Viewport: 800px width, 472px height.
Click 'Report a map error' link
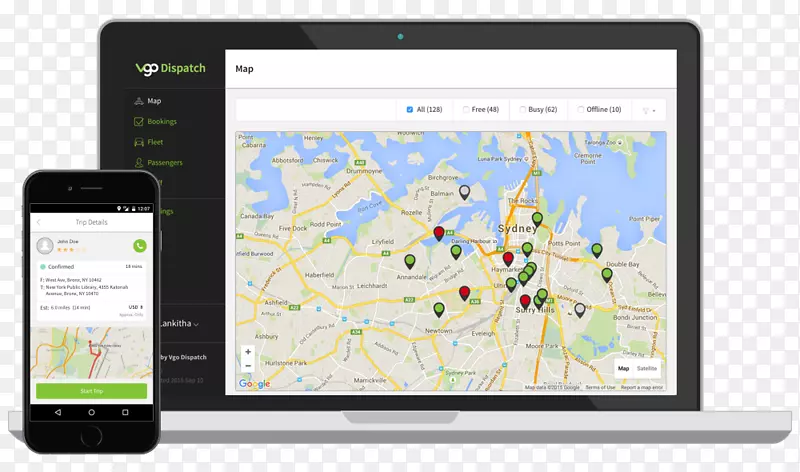click(642, 387)
